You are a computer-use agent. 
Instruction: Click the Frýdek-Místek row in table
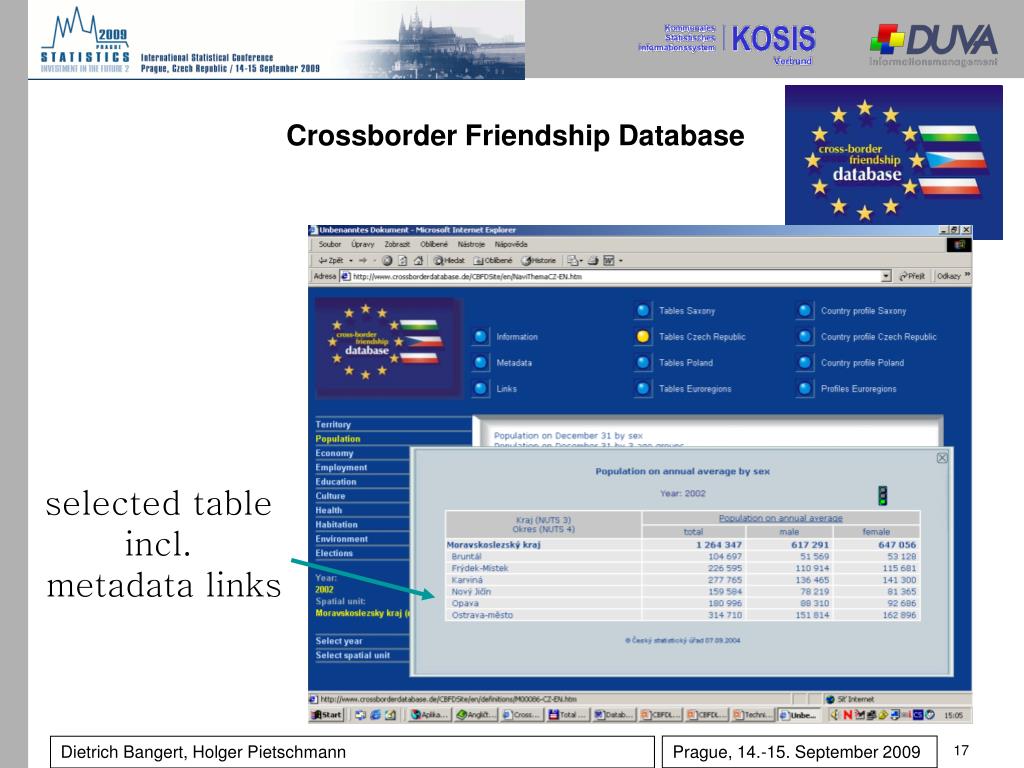click(682, 568)
